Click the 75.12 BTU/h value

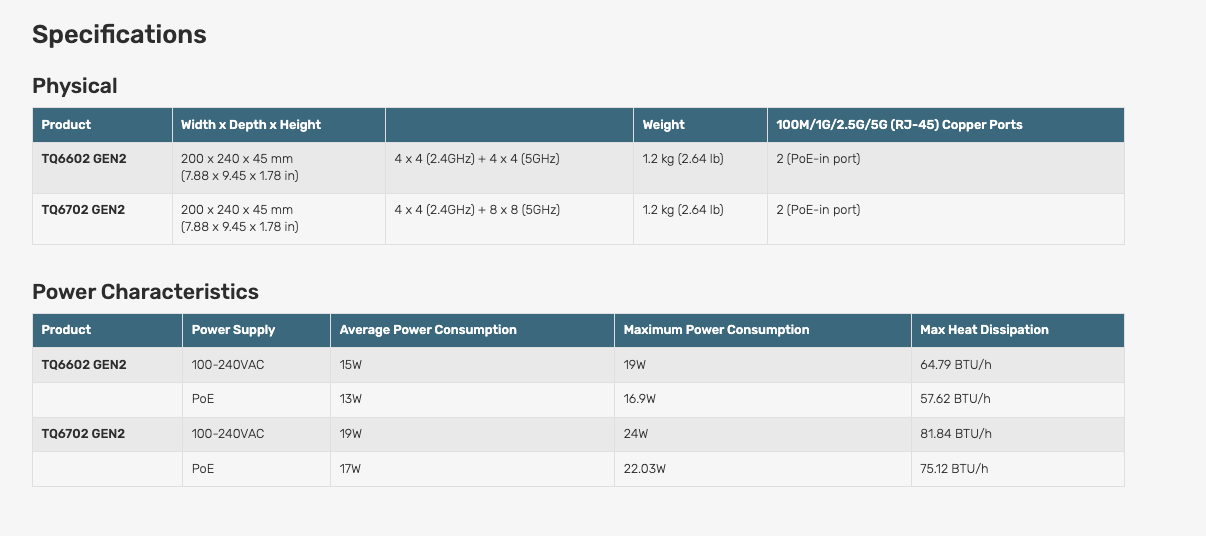(x=955, y=469)
